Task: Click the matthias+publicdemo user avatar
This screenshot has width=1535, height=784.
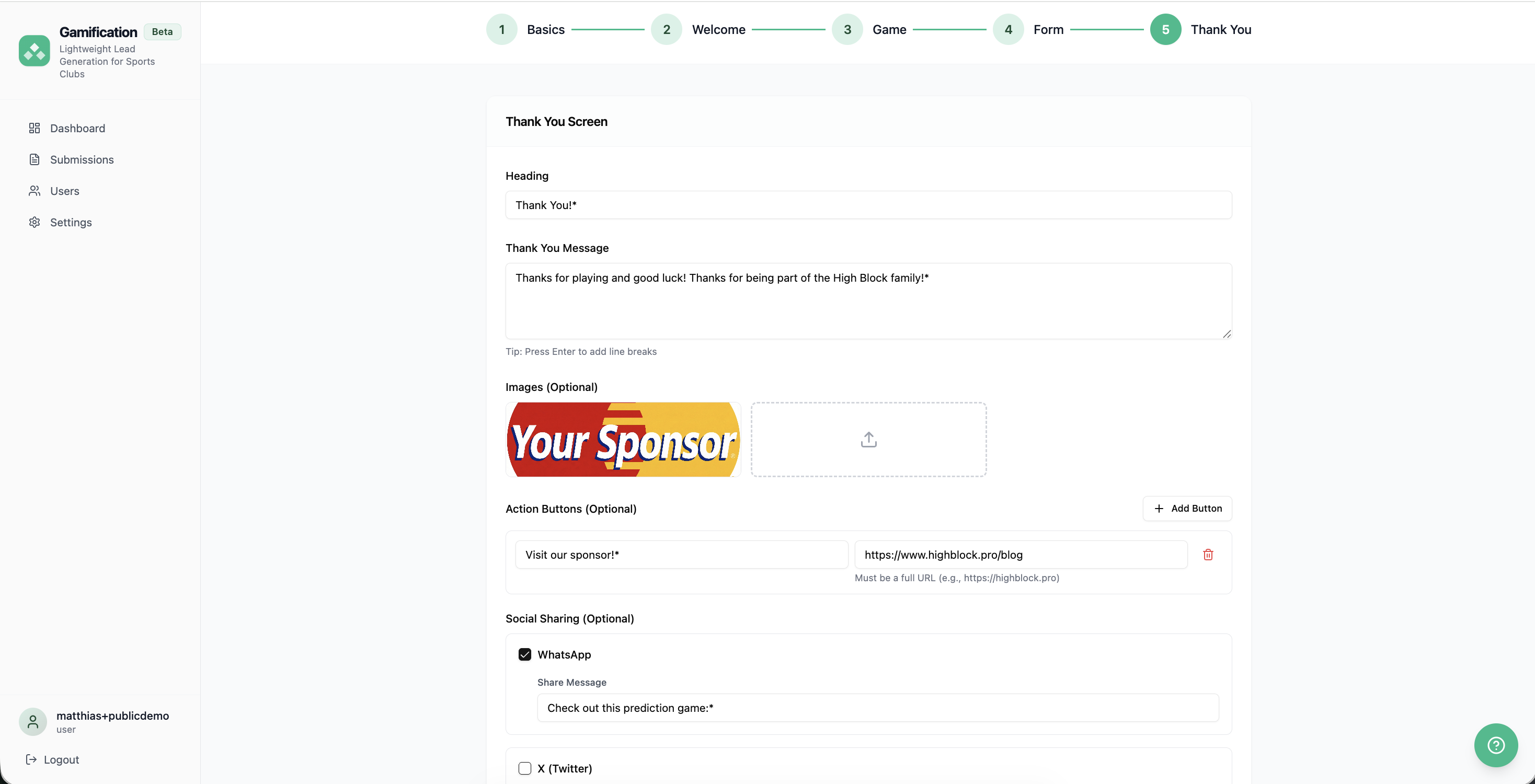Action: pyautogui.click(x=33, y=721)
